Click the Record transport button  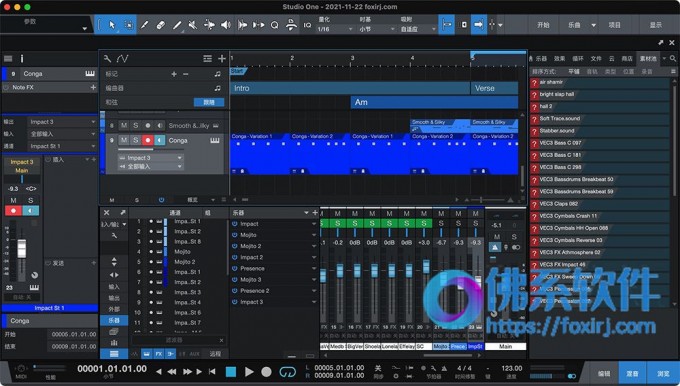[266, 372]
